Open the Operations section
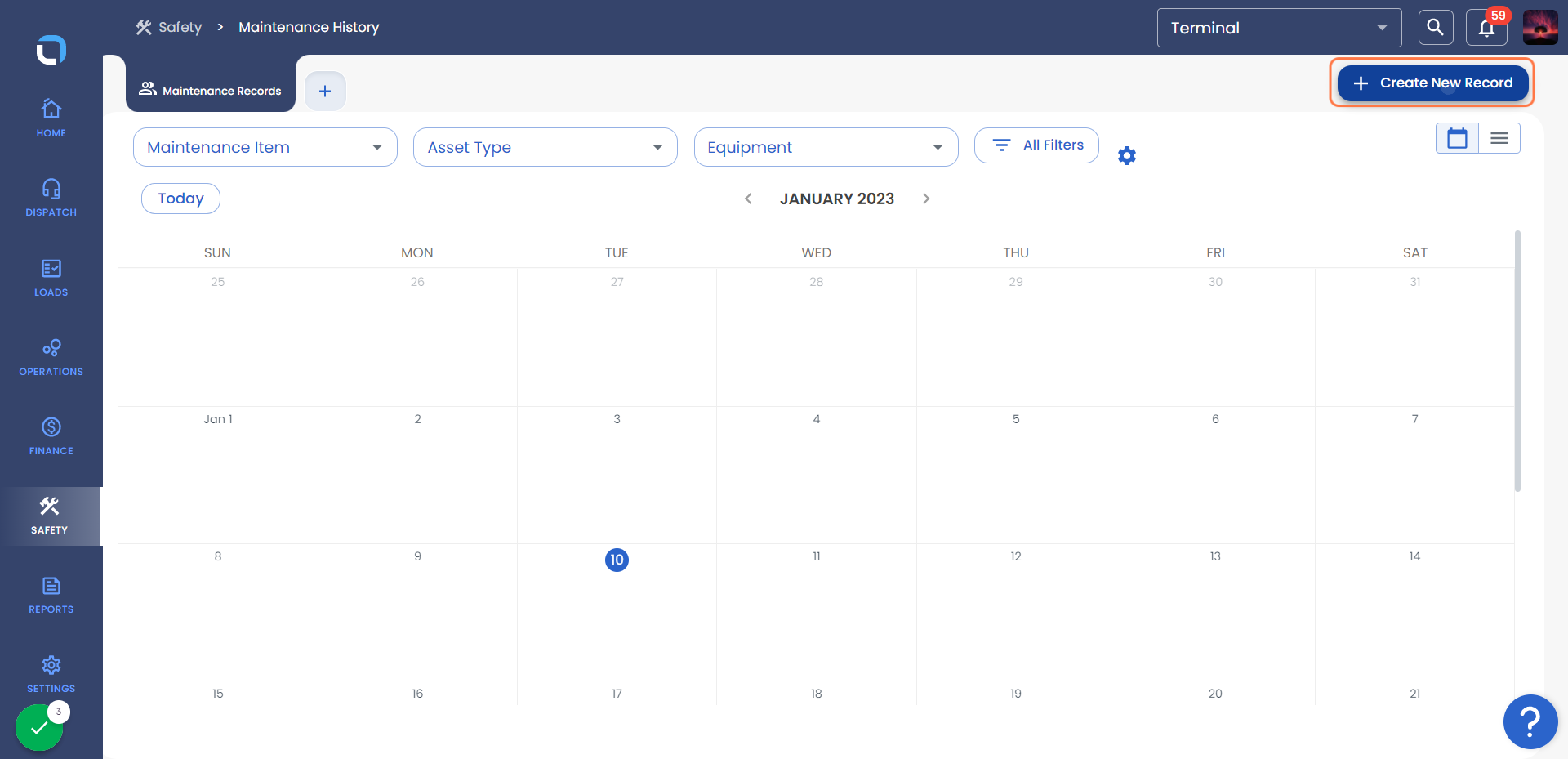Viewport: 1568px width, 759px height. 51,357
